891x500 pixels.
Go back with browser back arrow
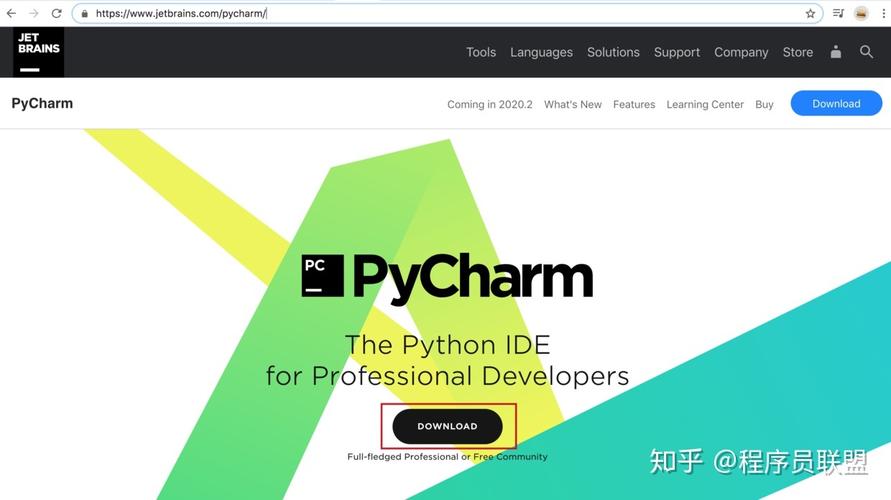pyautogui.click(x=11, y=13)
